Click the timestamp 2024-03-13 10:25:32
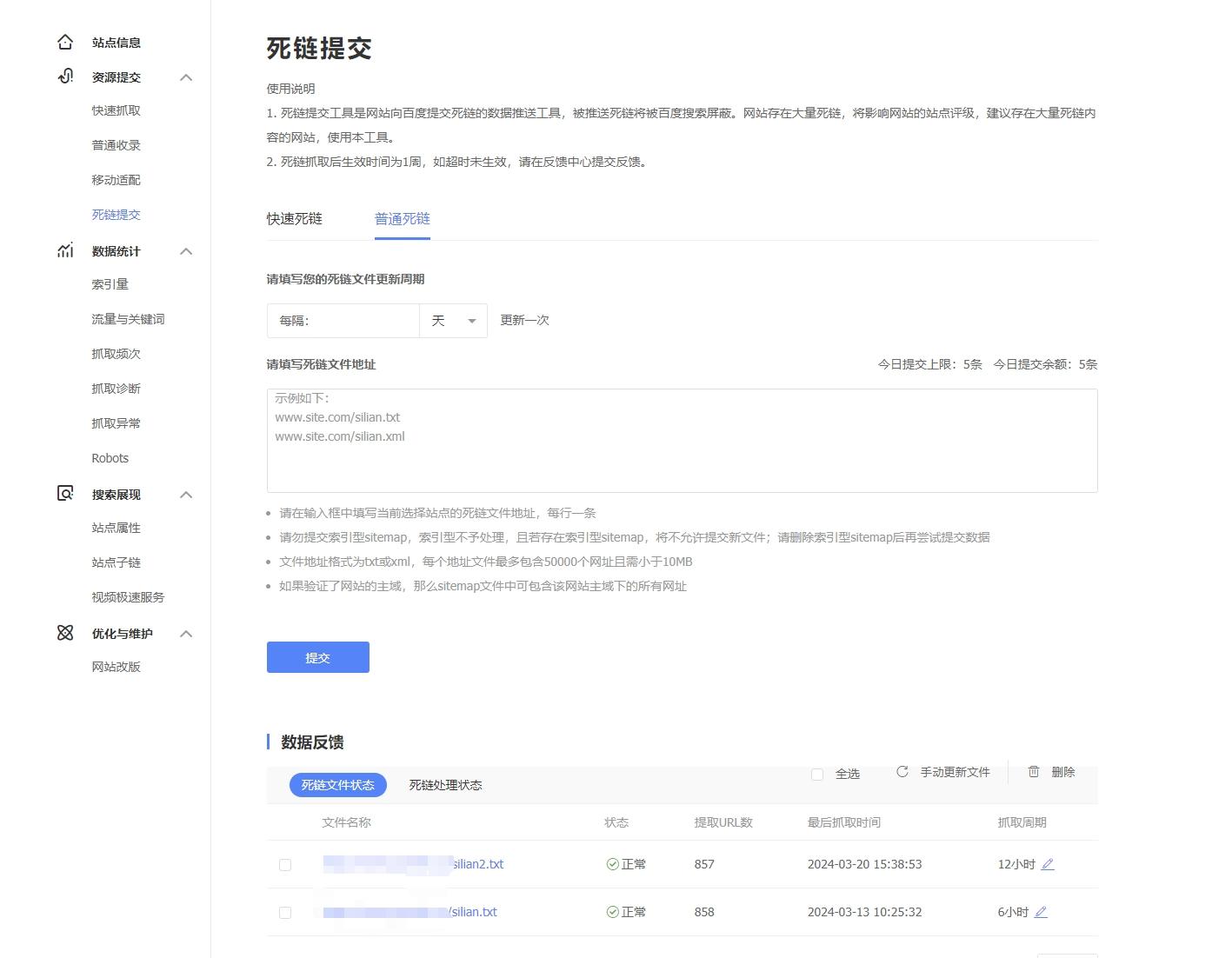The height and width of the screenshot is (958, 1232). pos(864,912)
